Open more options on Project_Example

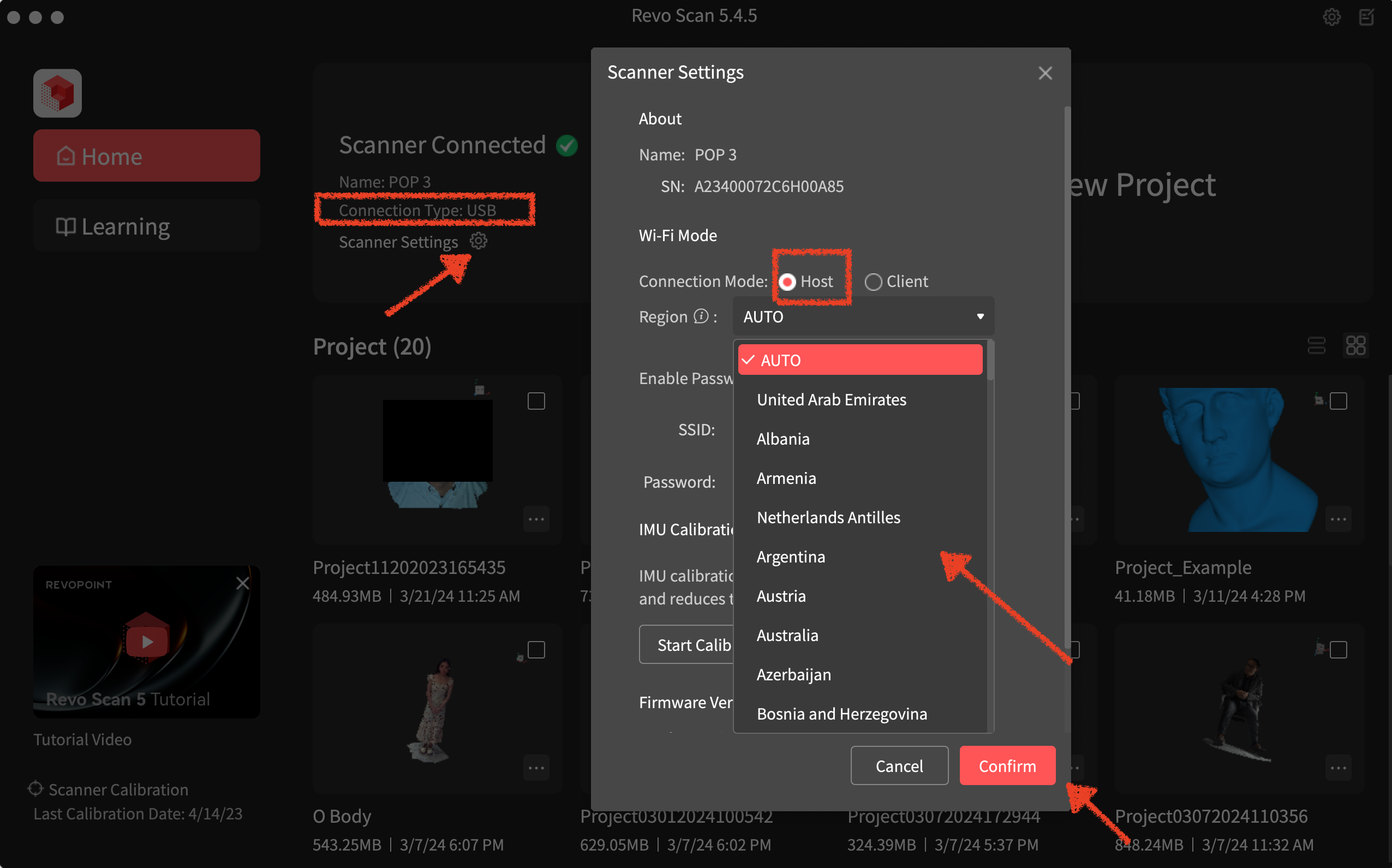(x=1338, y=518)
